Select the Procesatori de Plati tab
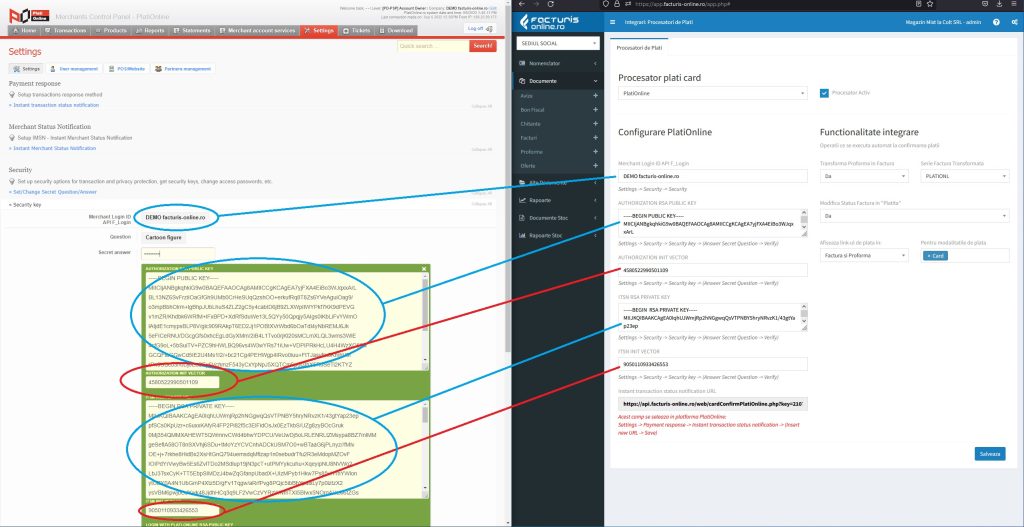This screenshot has width=1024, height=527. pos(639,48)
